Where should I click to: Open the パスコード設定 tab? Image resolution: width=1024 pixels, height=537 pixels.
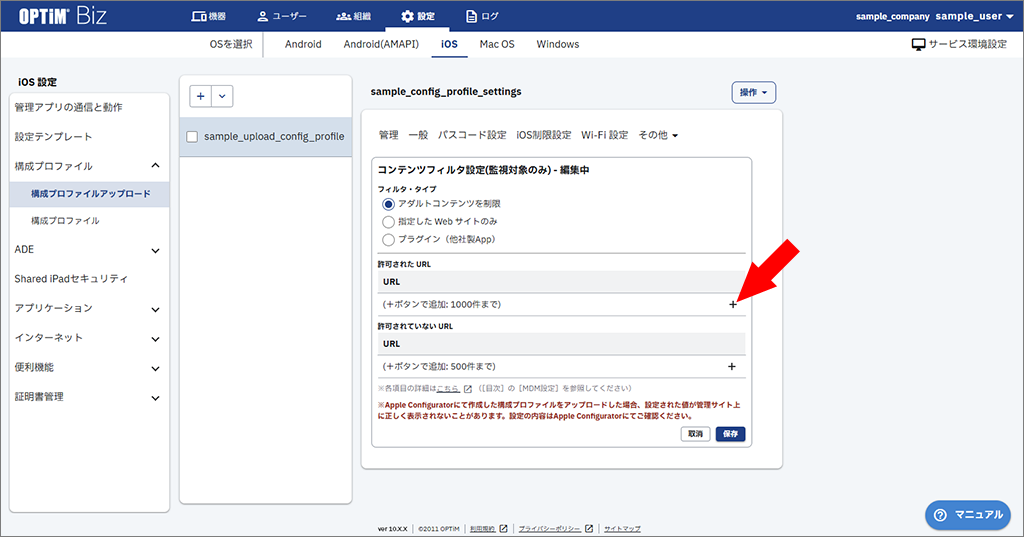tap(472, 135)
